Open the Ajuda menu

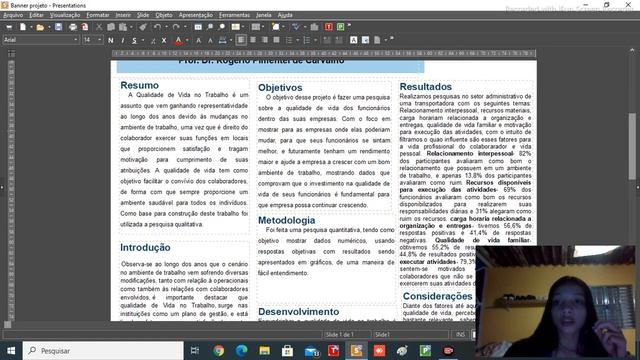point(285,15)
